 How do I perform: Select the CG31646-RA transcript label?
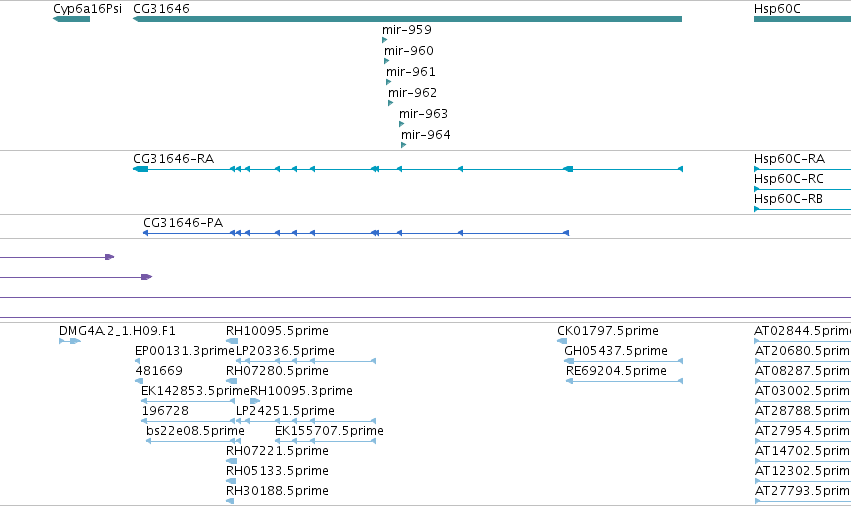174,159
